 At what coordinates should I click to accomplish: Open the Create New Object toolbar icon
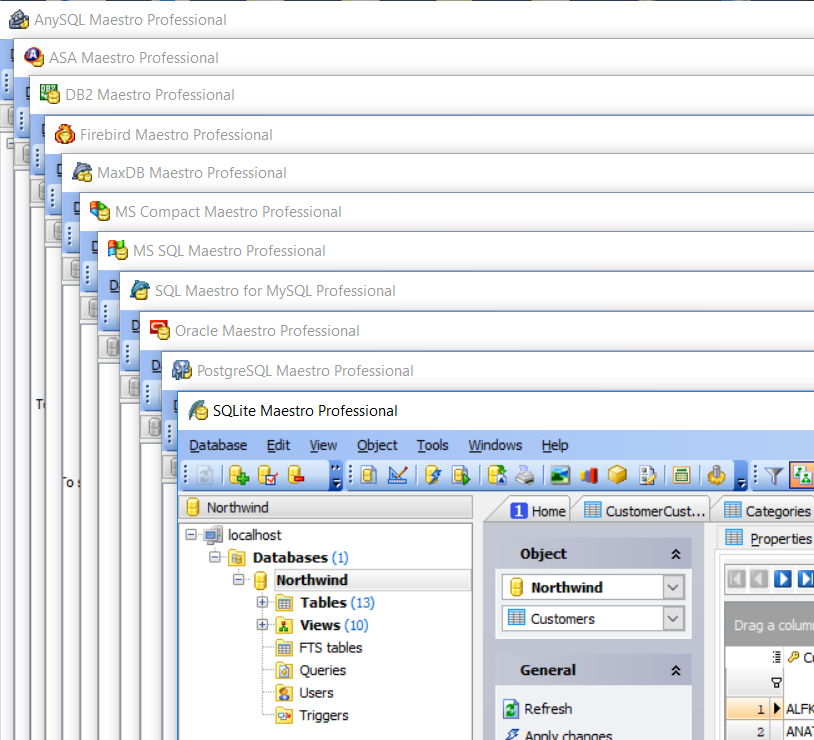[369, 475]
